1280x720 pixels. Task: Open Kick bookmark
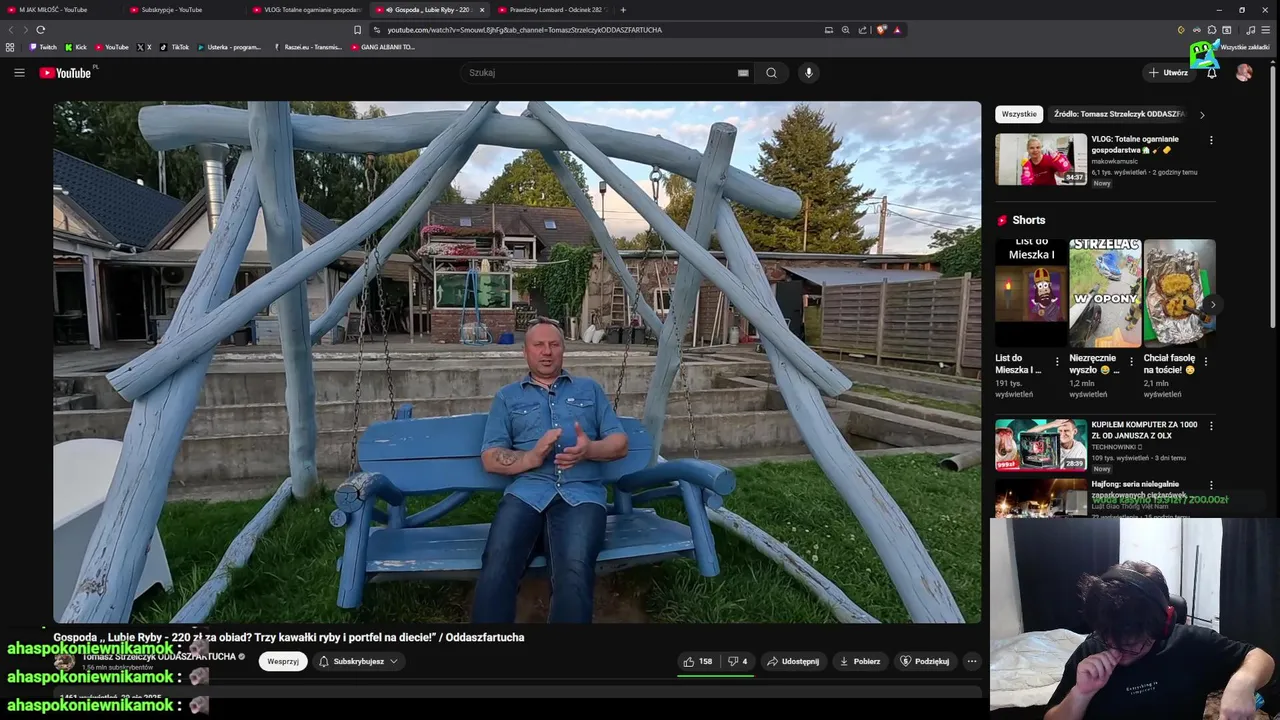point(76,47)
